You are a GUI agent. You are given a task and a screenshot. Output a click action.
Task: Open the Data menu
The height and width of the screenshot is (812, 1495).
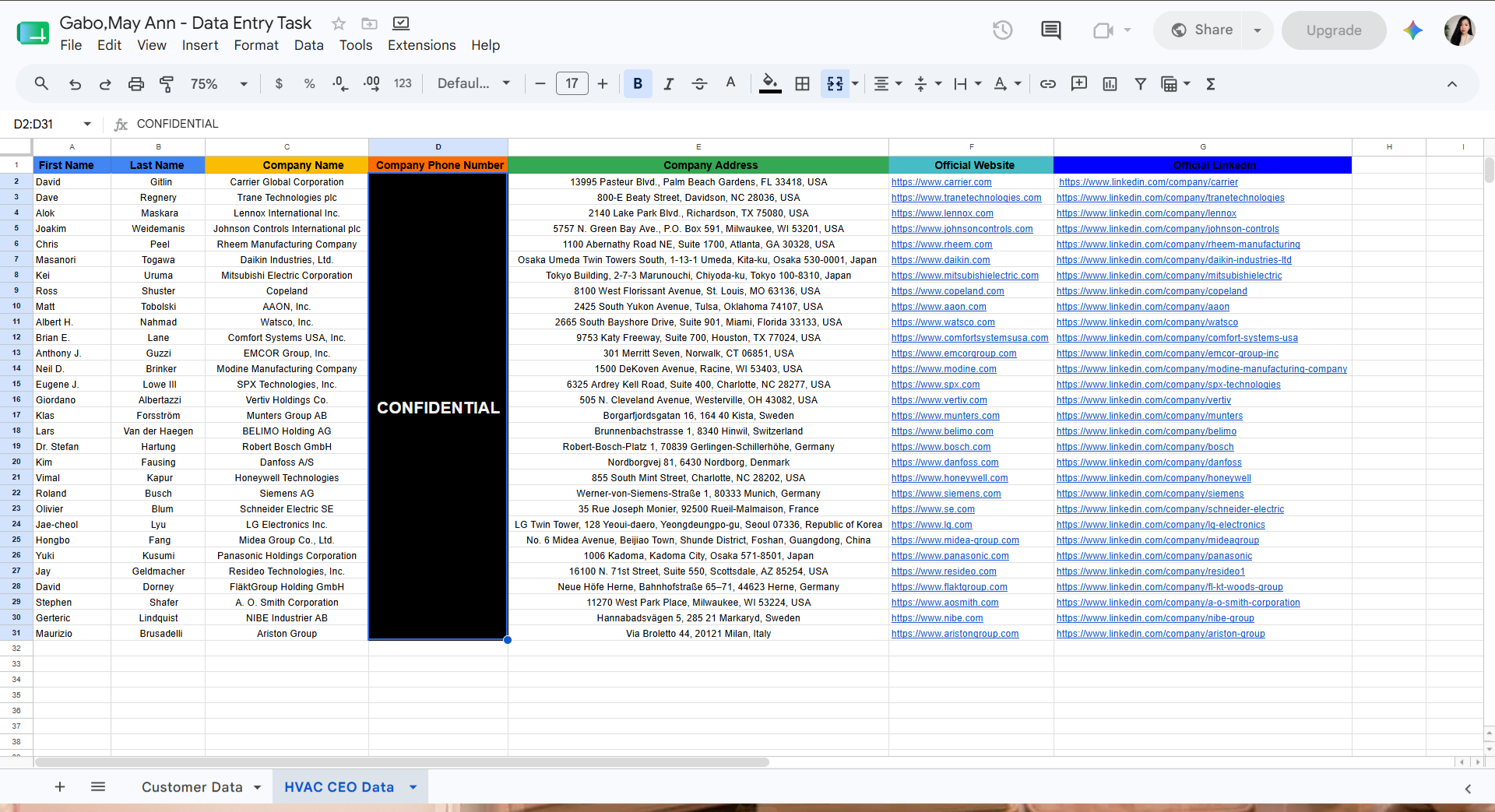[309, 45]
